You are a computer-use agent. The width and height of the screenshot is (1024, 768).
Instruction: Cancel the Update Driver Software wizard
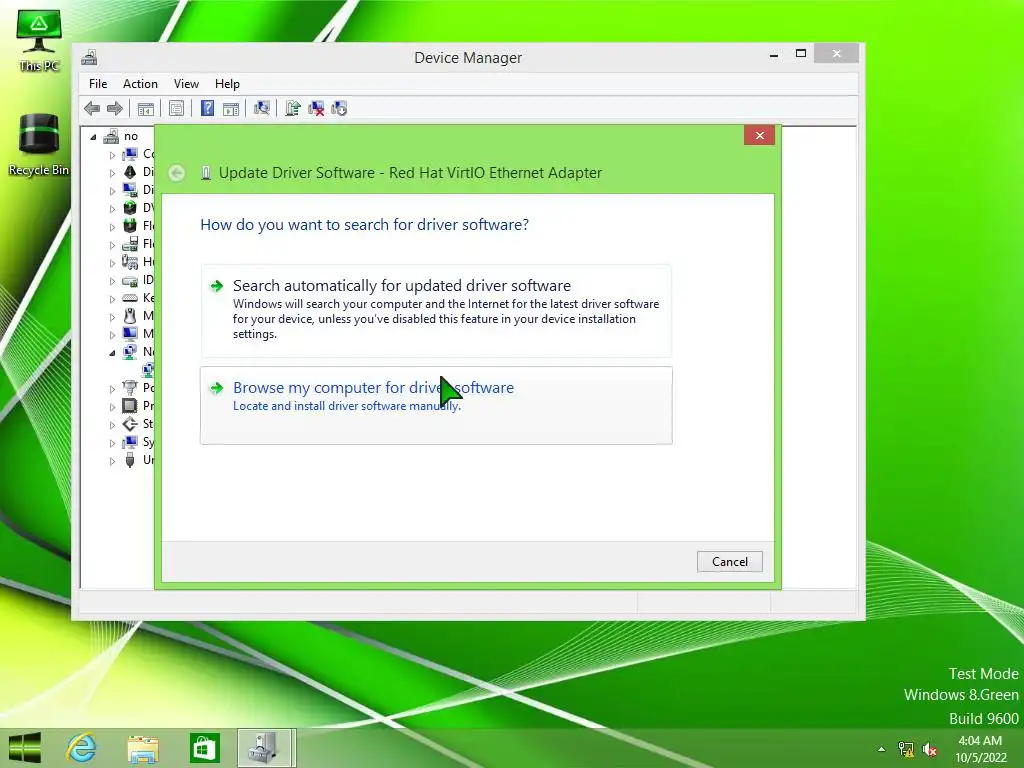[729, 562]
